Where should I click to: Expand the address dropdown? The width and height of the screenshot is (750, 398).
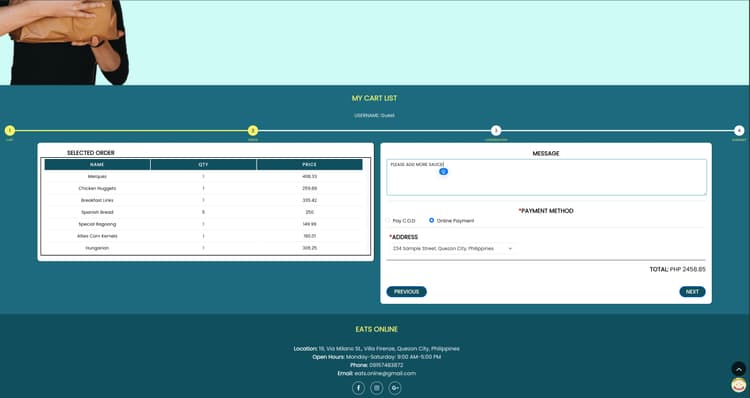(452, 249)
